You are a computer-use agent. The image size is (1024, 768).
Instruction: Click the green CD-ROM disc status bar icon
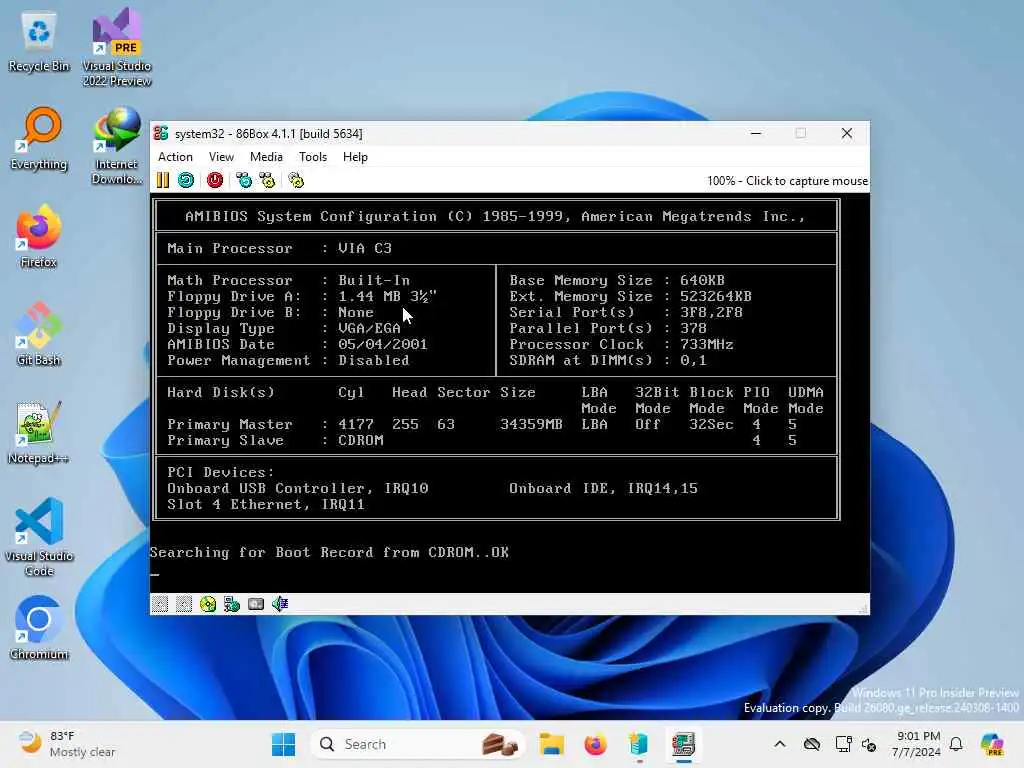[208, 604]
